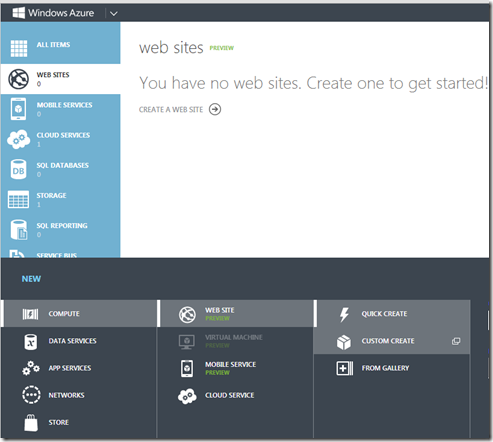Screen dimensions: 493x442
Task: Choose APP SERVICES category label
Action: (x=70, y=368)
